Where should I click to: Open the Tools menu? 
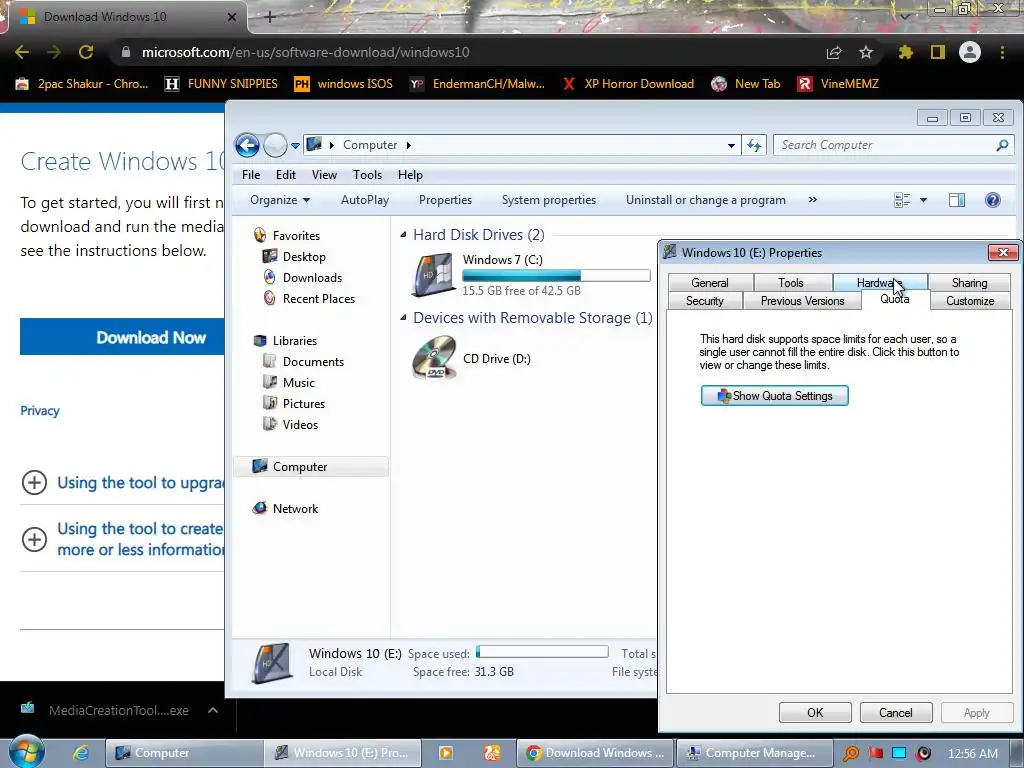367,175
